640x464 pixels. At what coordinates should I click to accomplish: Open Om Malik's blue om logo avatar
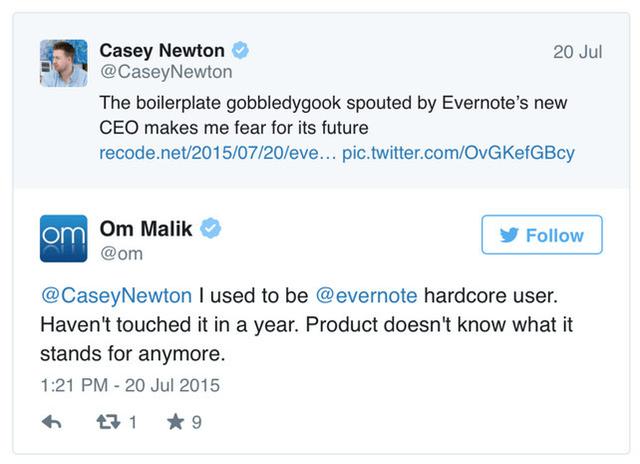63,239
